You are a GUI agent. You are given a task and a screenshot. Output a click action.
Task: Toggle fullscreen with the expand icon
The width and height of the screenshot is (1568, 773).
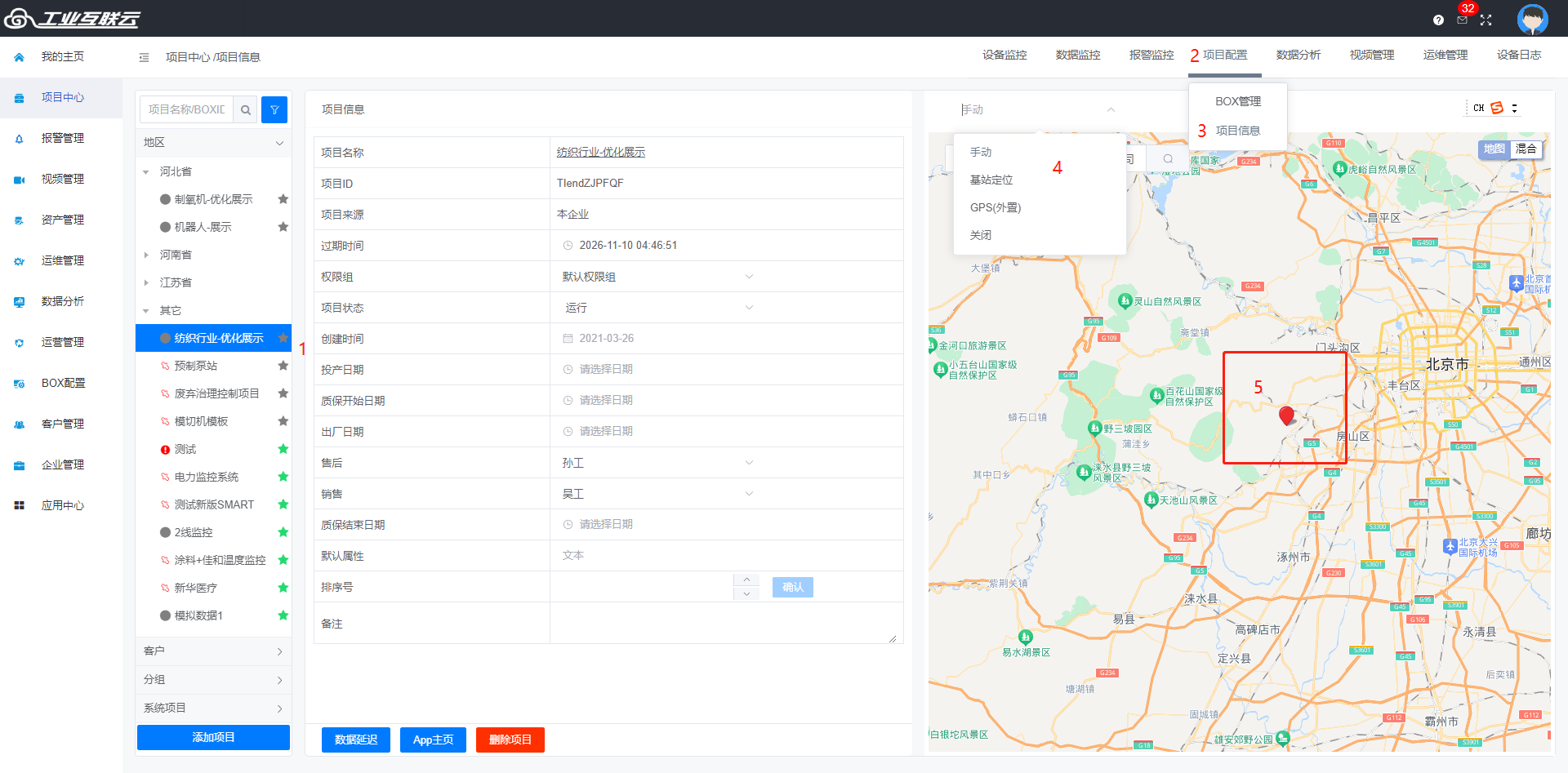point(1486,20)
